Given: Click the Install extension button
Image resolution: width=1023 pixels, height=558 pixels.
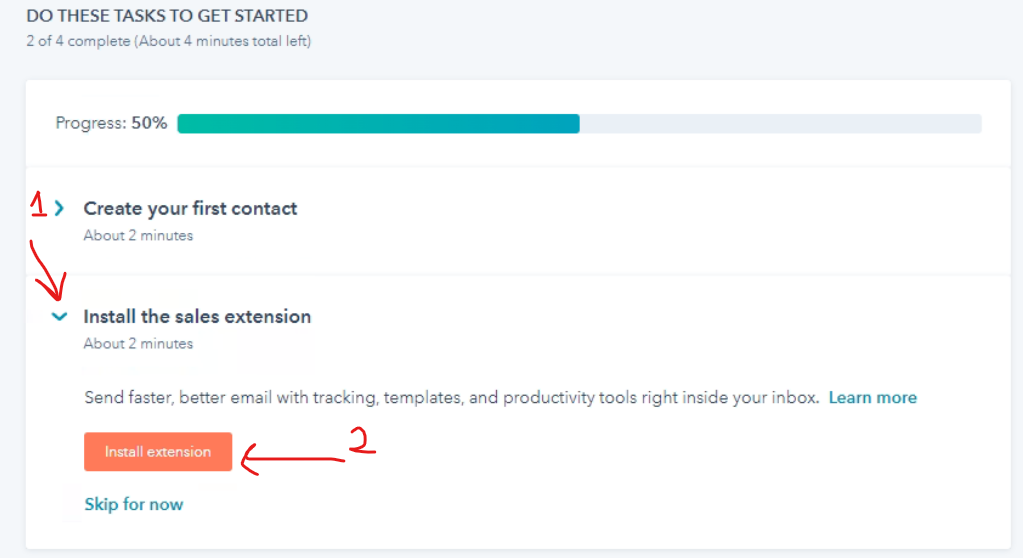Looking at the screenshot, I should [158, 452].
